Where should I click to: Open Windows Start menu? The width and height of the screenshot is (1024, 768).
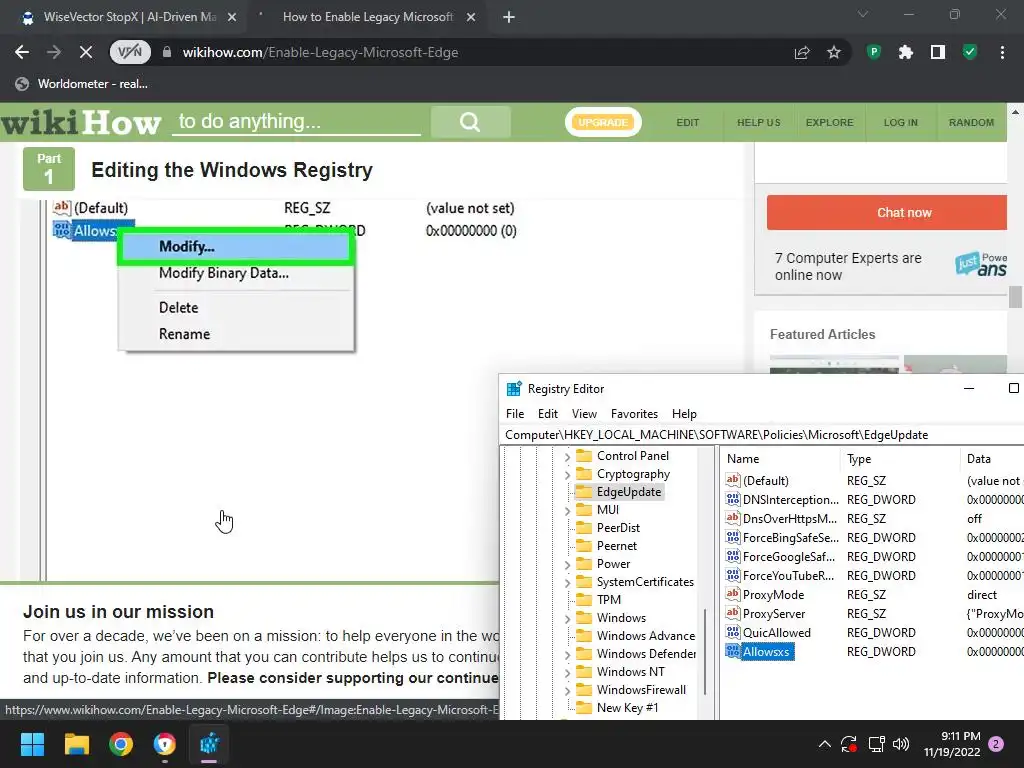[x=32, y=744]
